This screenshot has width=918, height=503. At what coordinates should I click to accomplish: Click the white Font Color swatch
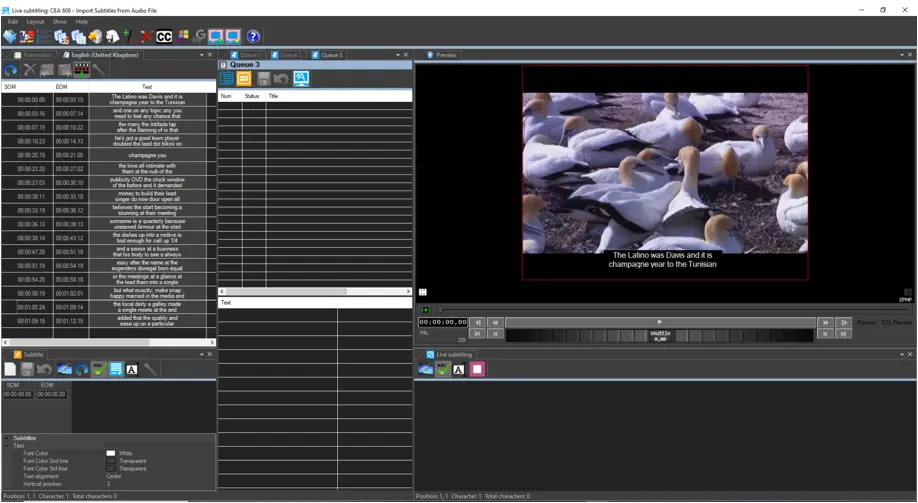[111, 453]
